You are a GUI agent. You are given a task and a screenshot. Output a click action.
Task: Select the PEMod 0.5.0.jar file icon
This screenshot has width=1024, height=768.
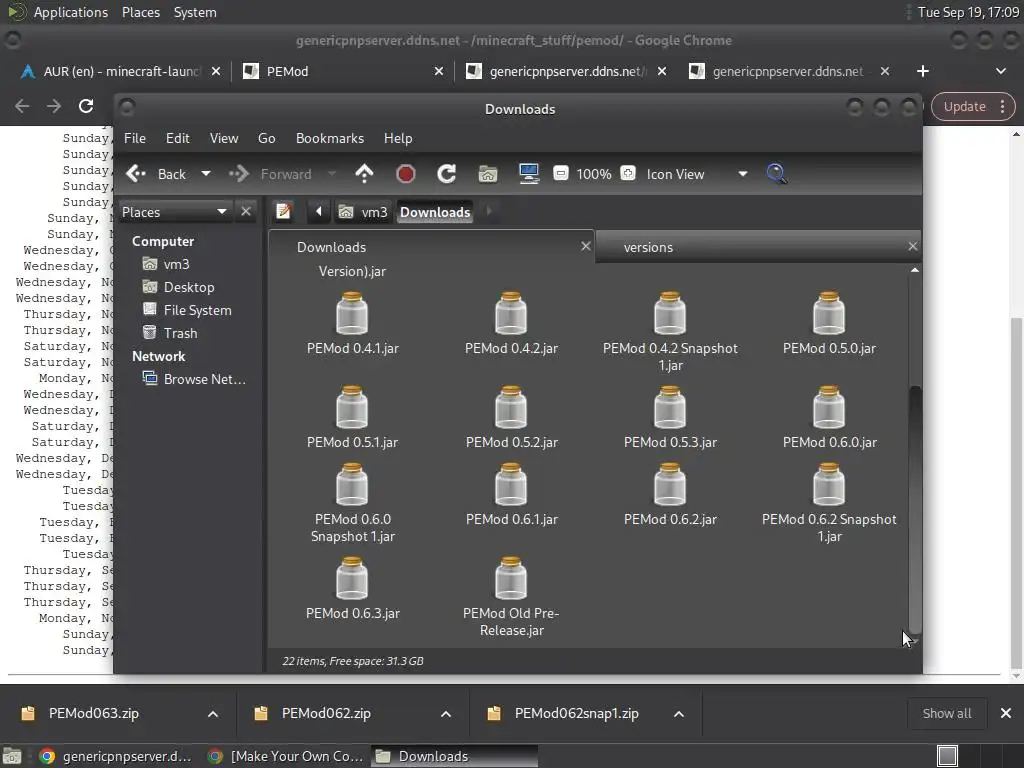tap(829, 314)
